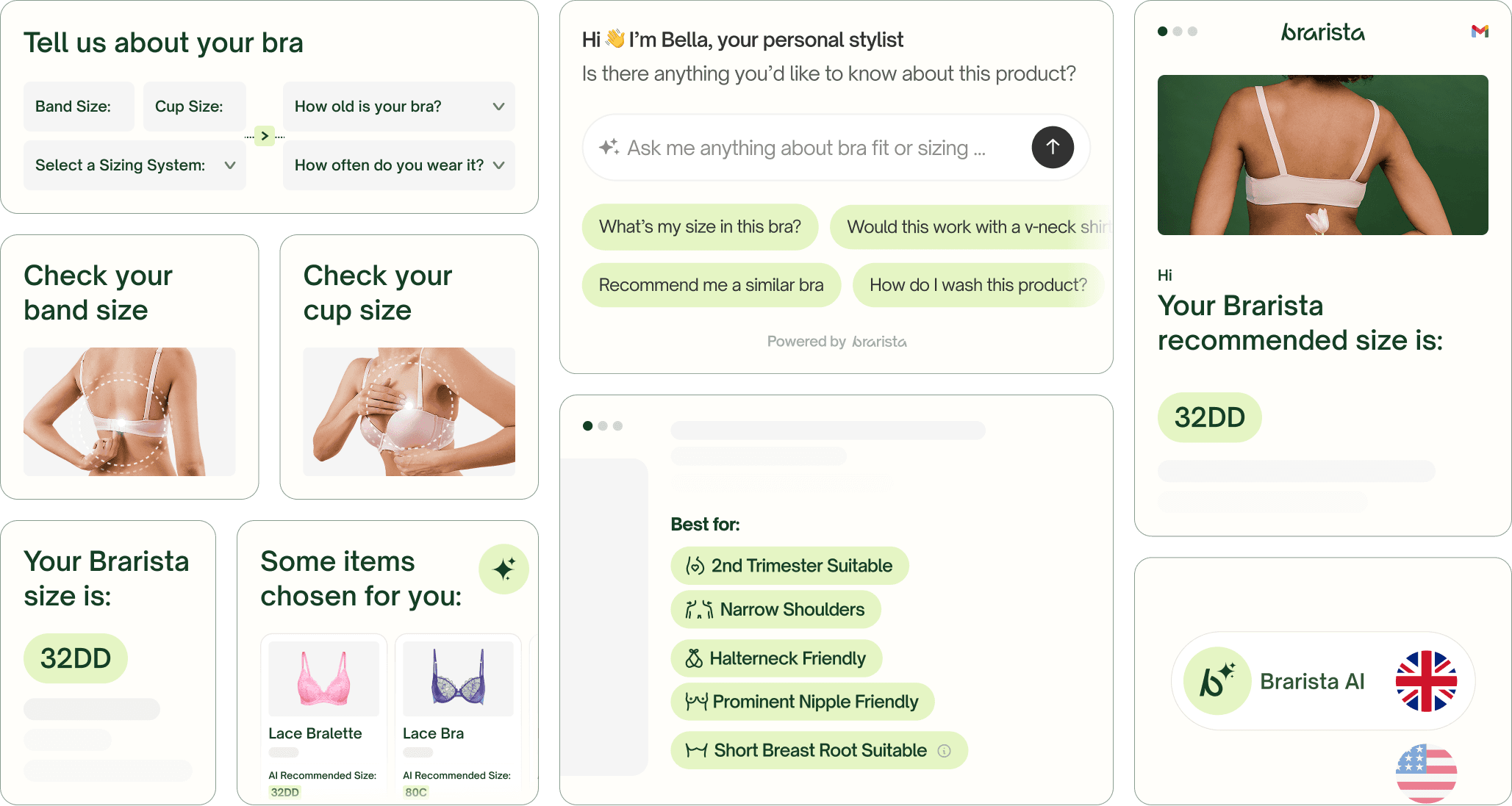Click the Brarista AI logo icon
1512x806 pixels.
[1217, 681]
